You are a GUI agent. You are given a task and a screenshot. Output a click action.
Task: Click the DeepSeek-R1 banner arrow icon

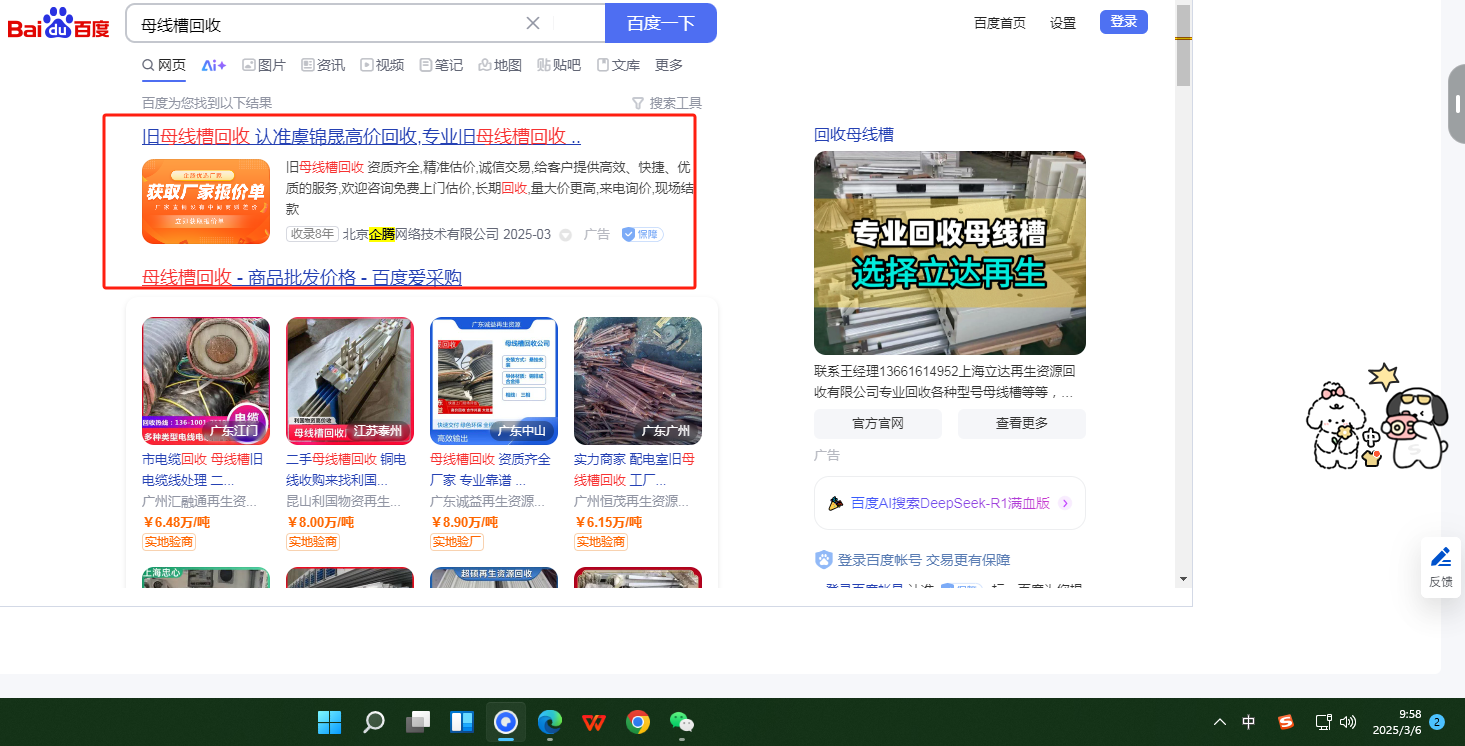click(1065, 503)
